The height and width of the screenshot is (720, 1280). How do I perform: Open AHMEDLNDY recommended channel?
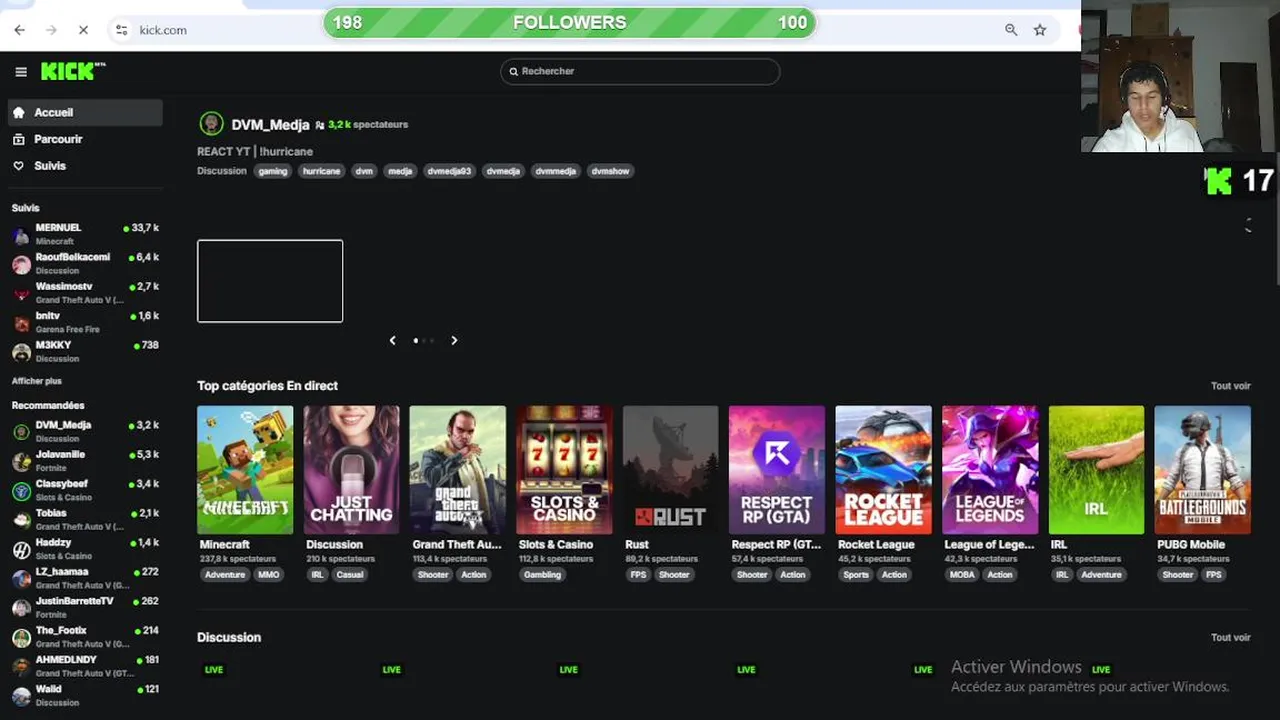point(85,666)
